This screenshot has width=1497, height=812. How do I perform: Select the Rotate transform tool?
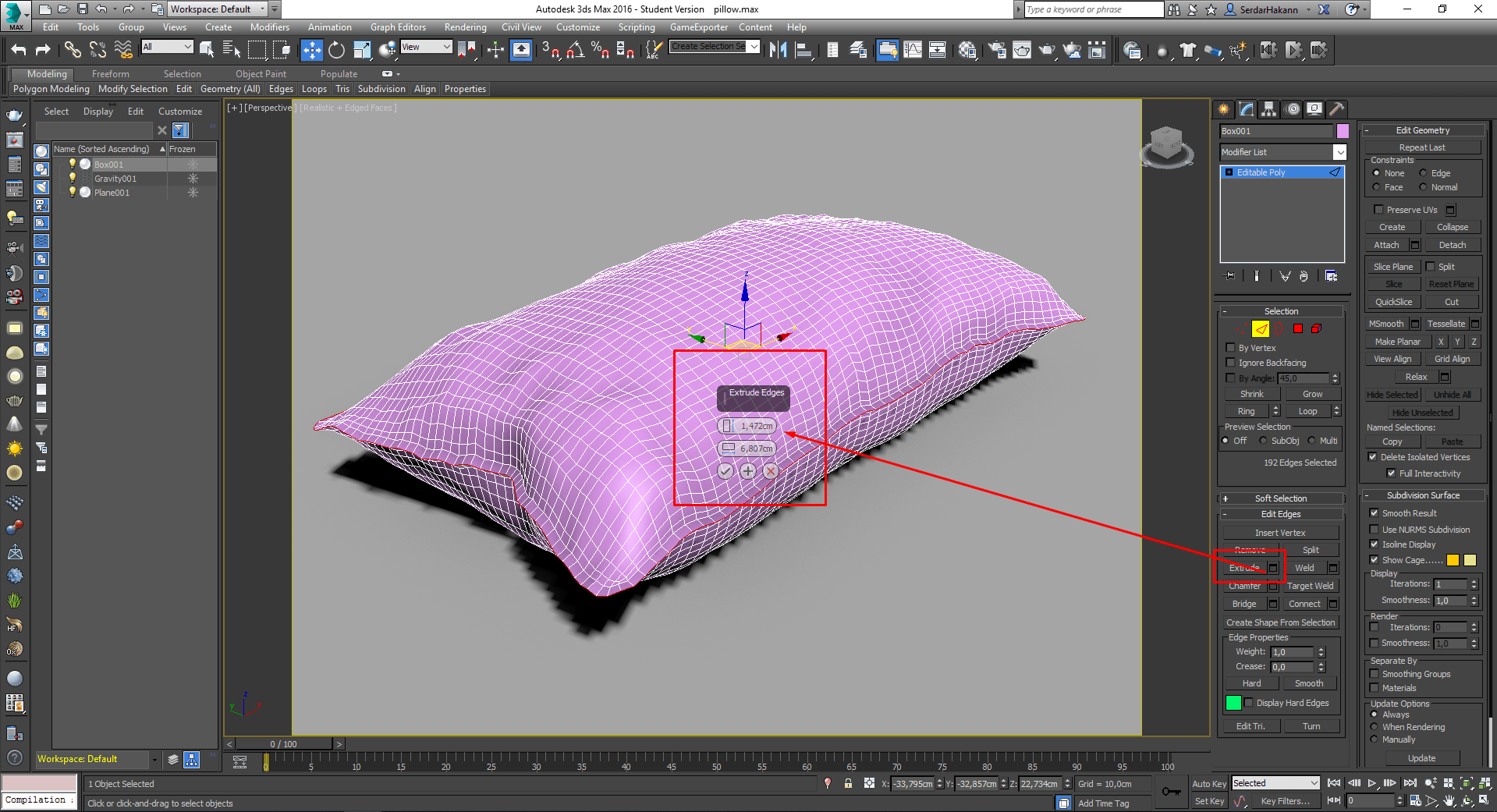336,51
